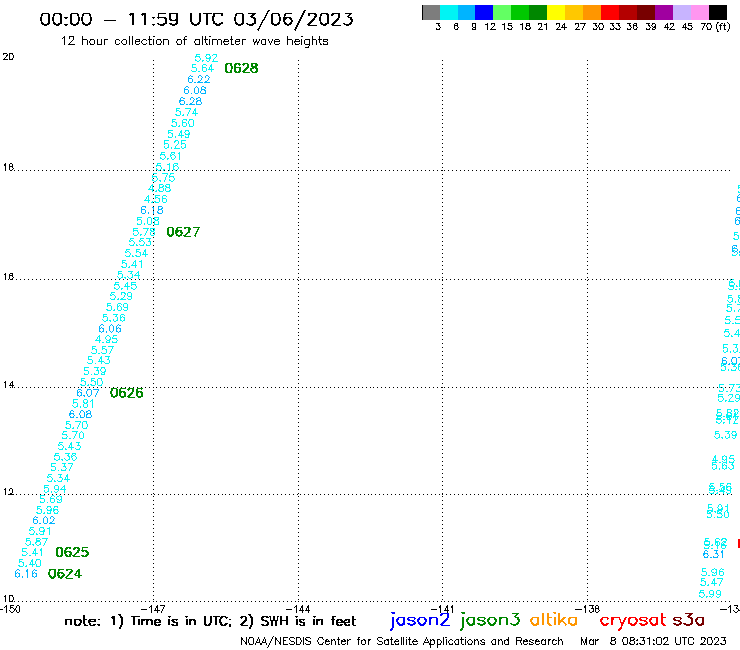Click the wave height value 5.37
Viewport: 740px width, 650px height.
coord(62,467)
